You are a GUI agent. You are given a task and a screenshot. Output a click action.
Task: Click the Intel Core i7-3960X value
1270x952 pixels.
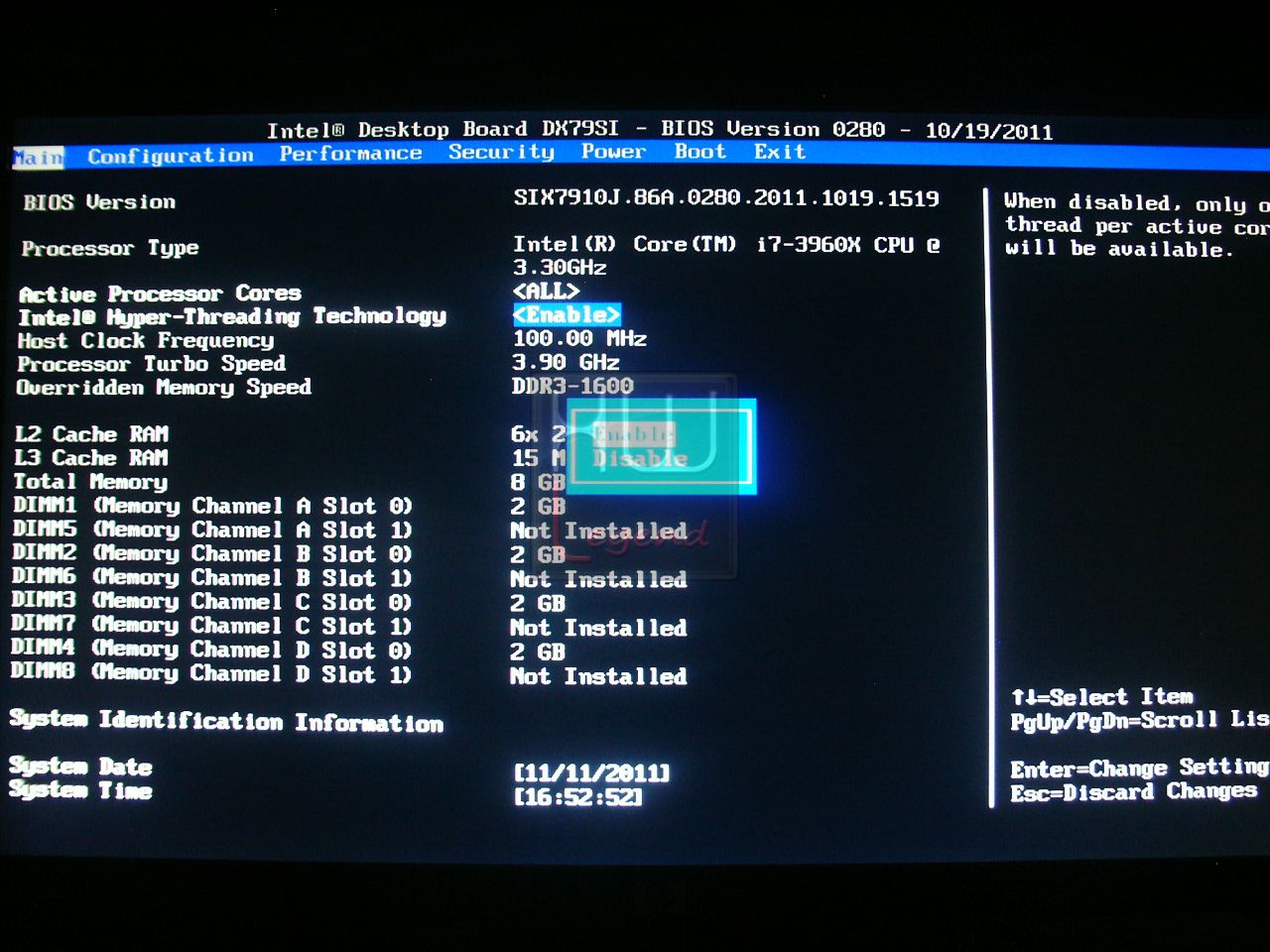[726, 255]
